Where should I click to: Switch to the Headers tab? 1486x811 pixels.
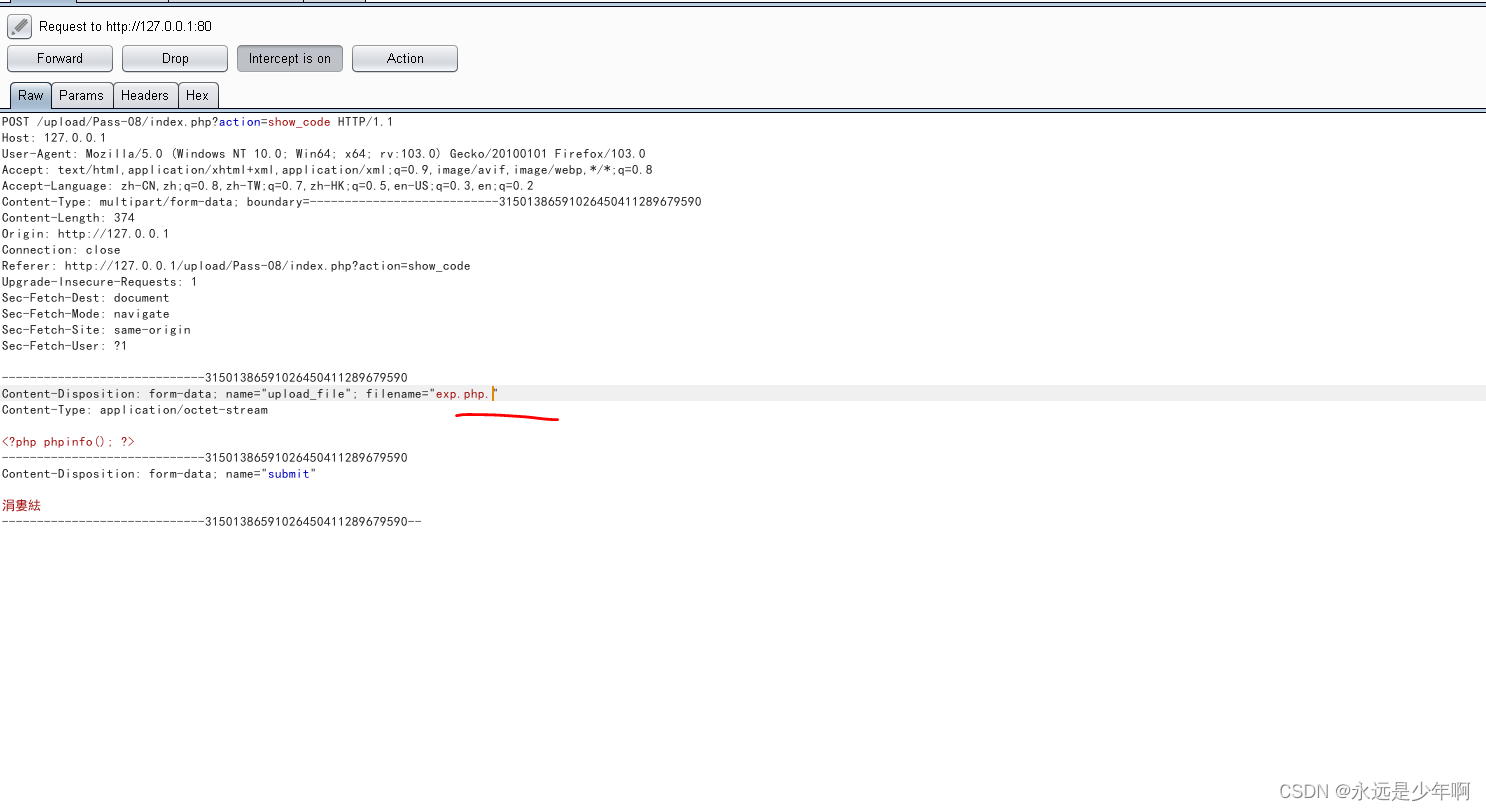[x=145, y=96]
